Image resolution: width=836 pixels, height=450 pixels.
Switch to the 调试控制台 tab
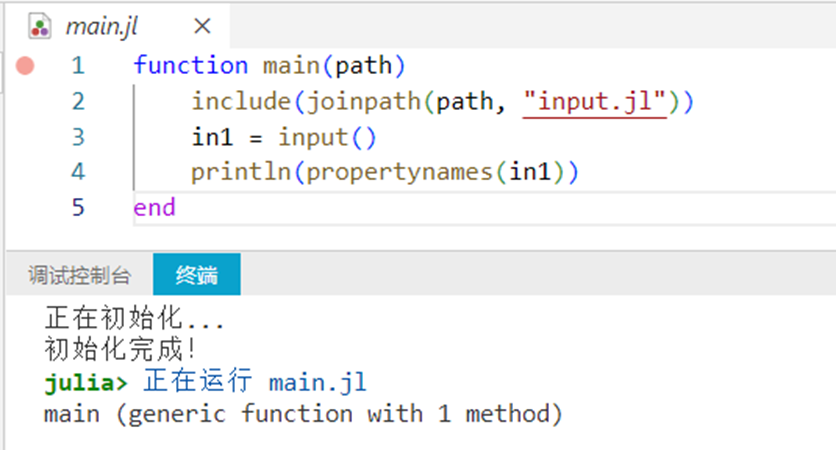coord(79,275)
